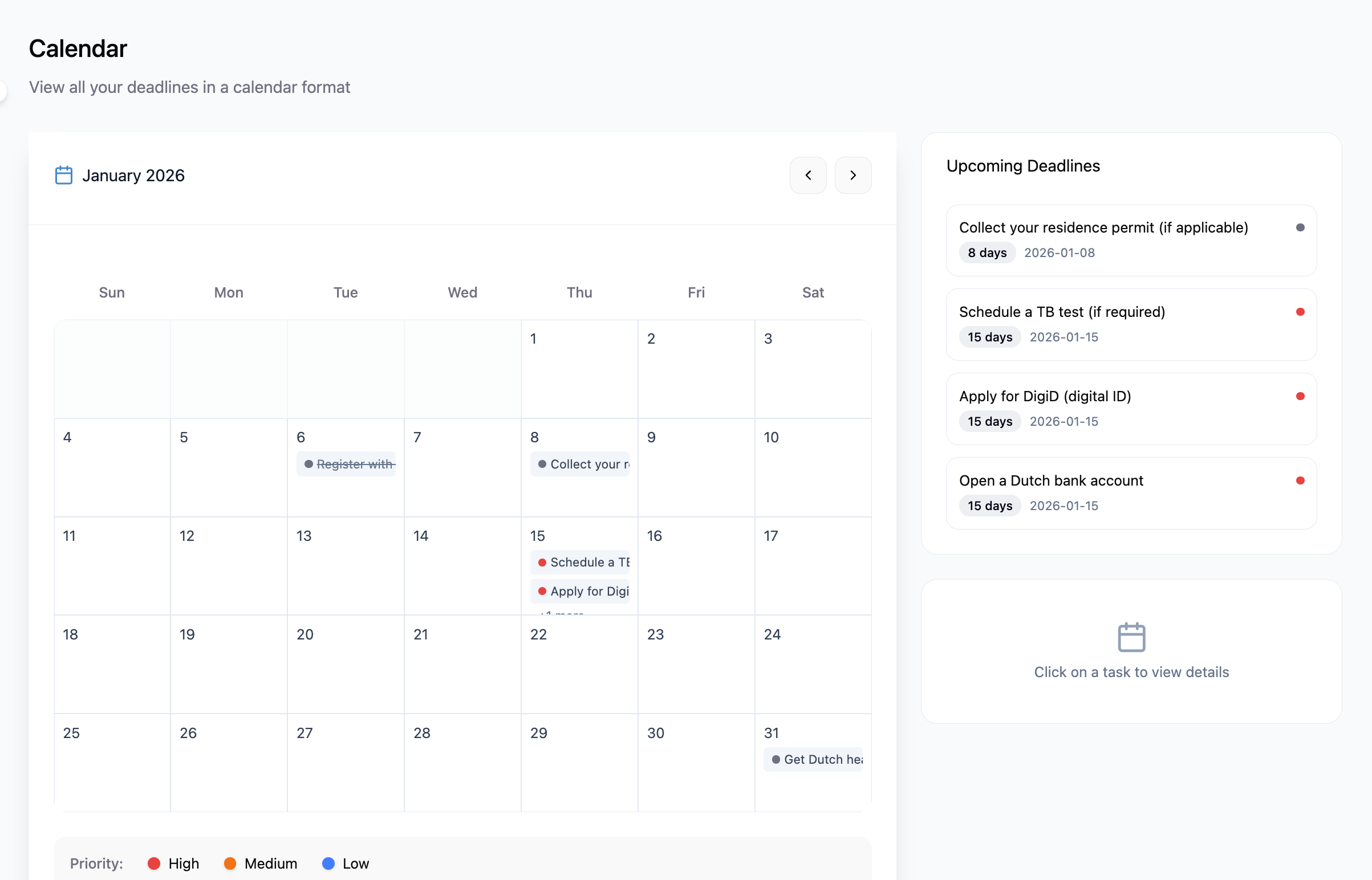Image resolution: width=1372 pixels, height=880 pixels.
Task: Click the Low priority blue swatch in the legend
Action: (328, 863)
